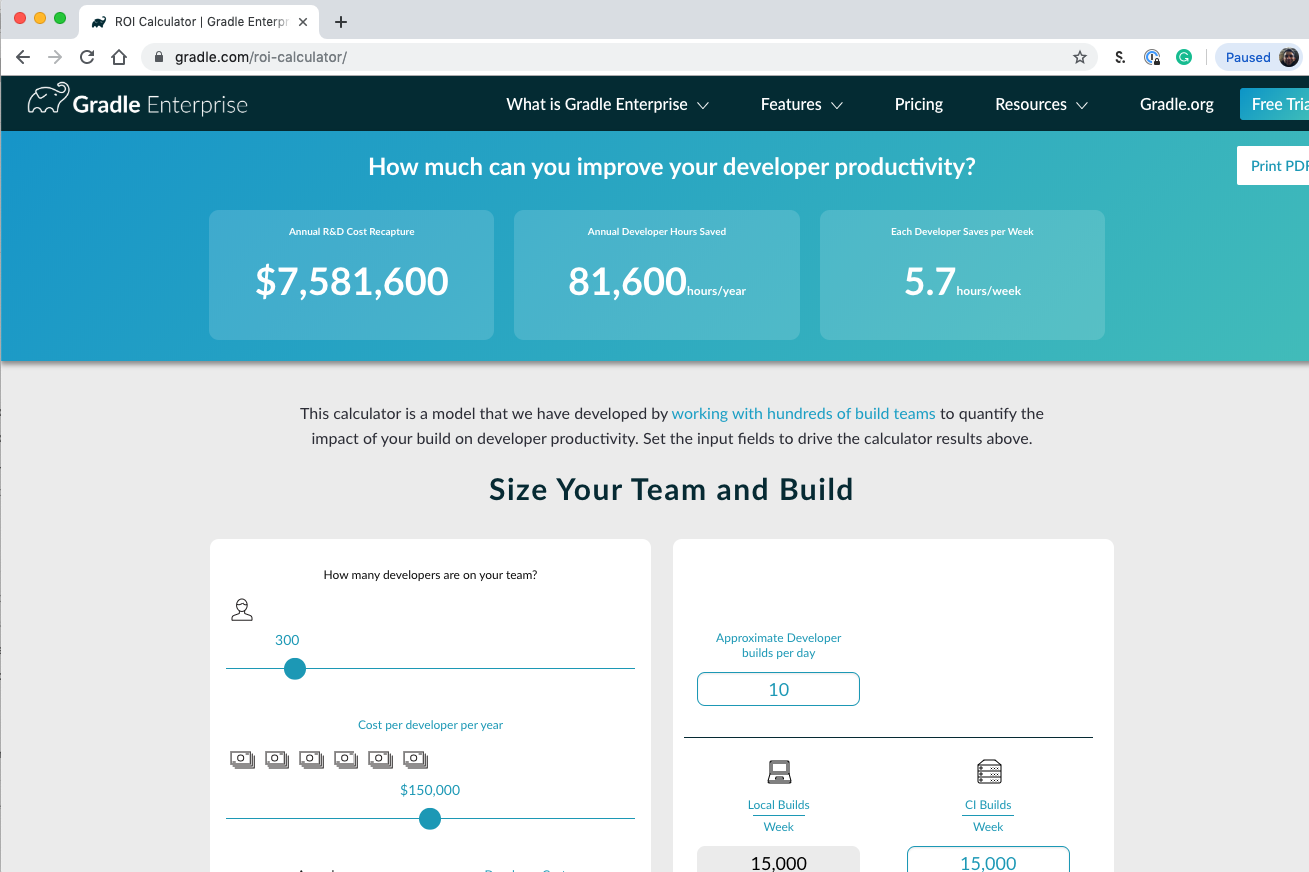Open the browser home page icon
The image size is (1309, 872).
click(119, 58)
